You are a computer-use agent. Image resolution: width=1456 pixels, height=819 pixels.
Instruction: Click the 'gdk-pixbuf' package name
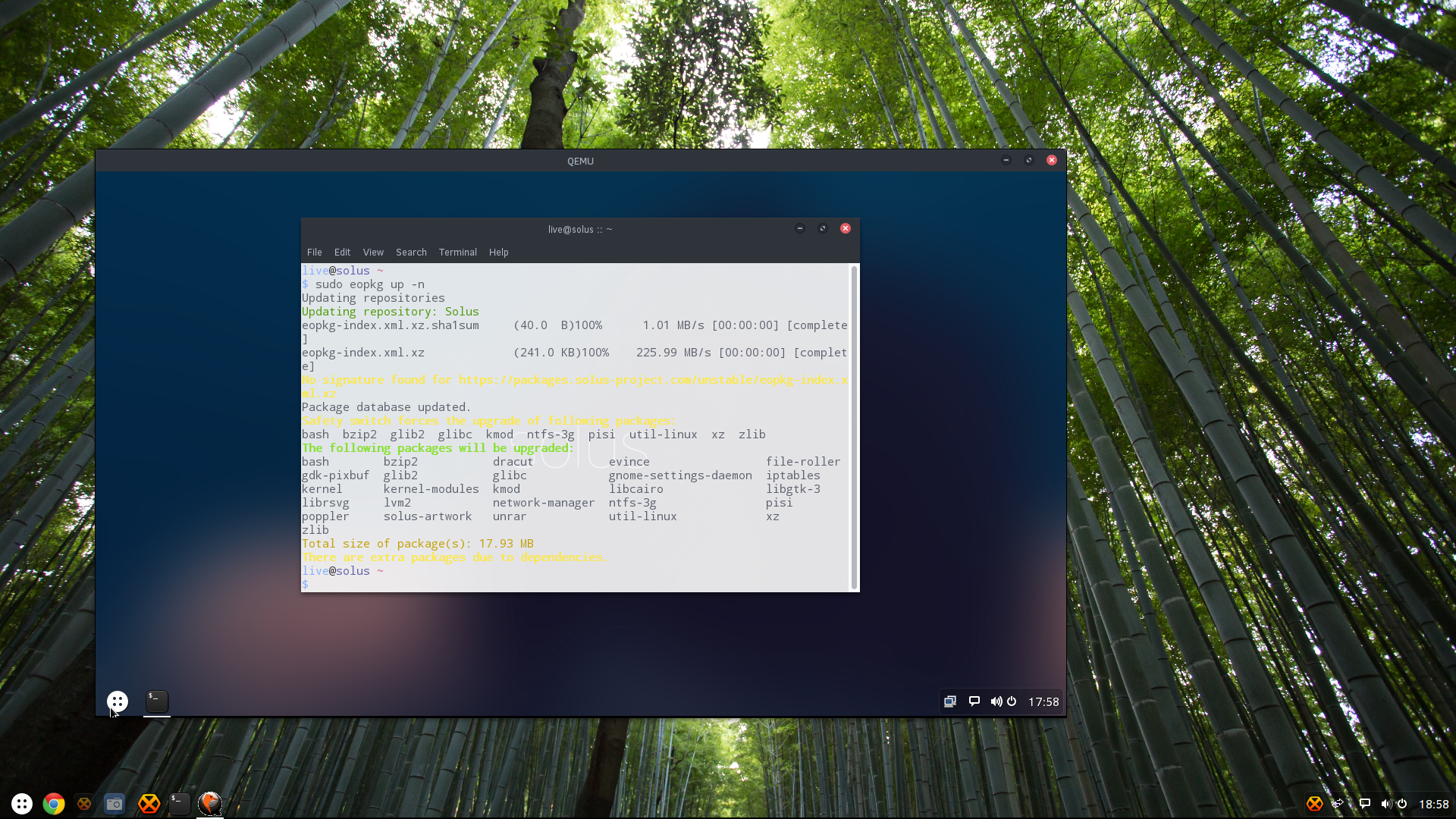pos(335,475)
